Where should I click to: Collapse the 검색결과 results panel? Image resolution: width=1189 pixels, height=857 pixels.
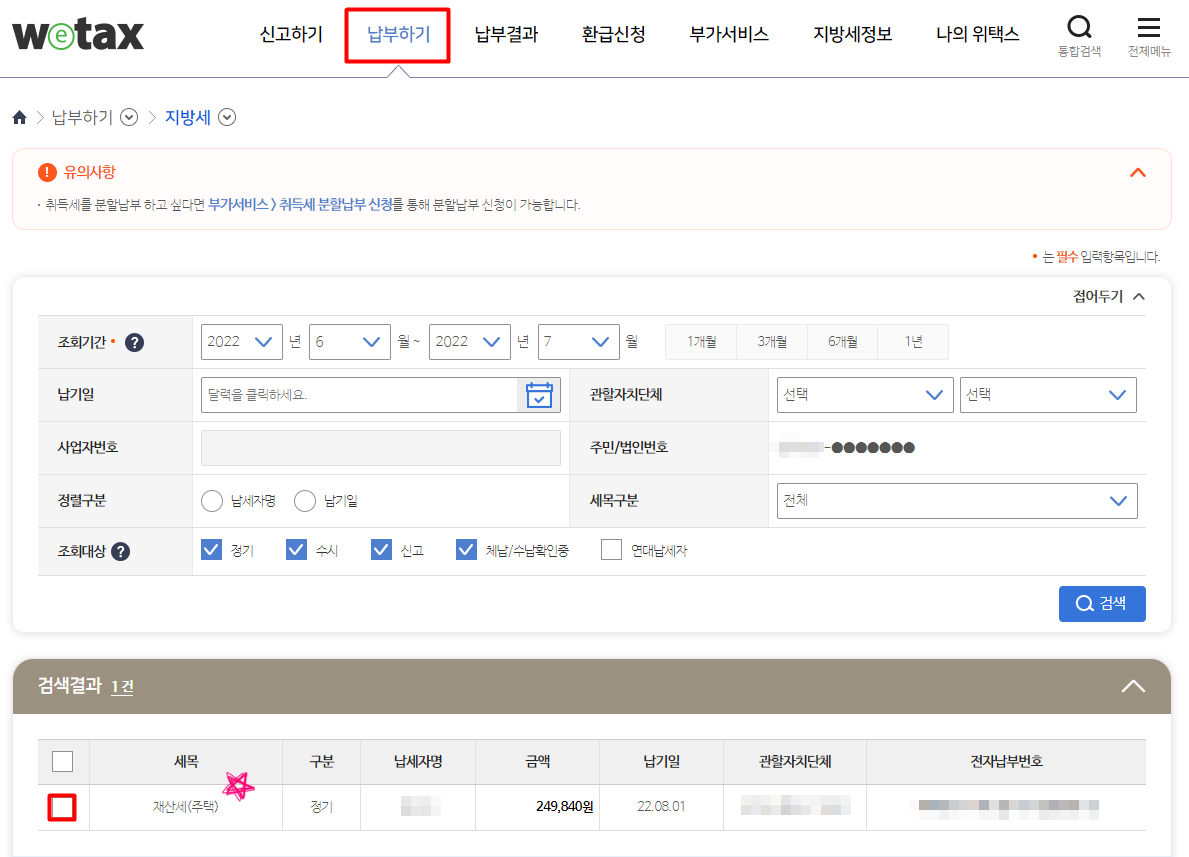click(1133, 686)
